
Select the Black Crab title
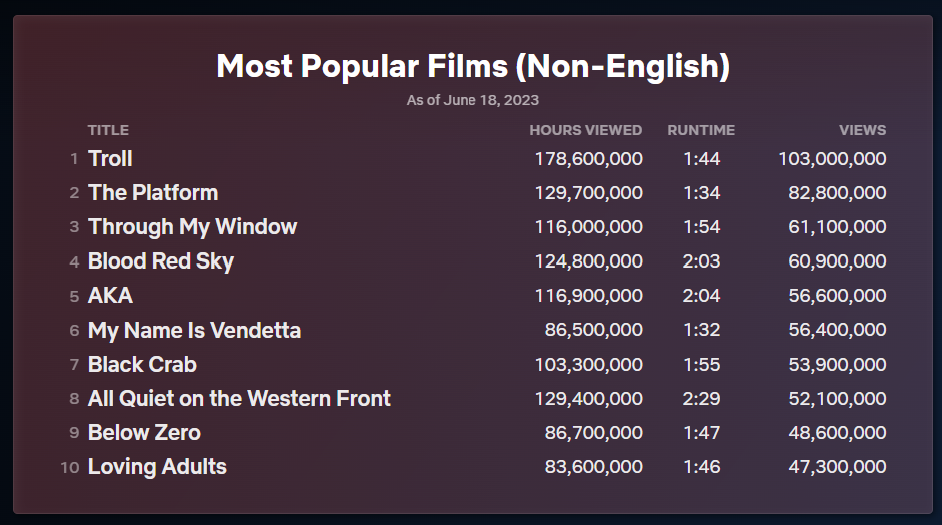(x=142, y=364)
